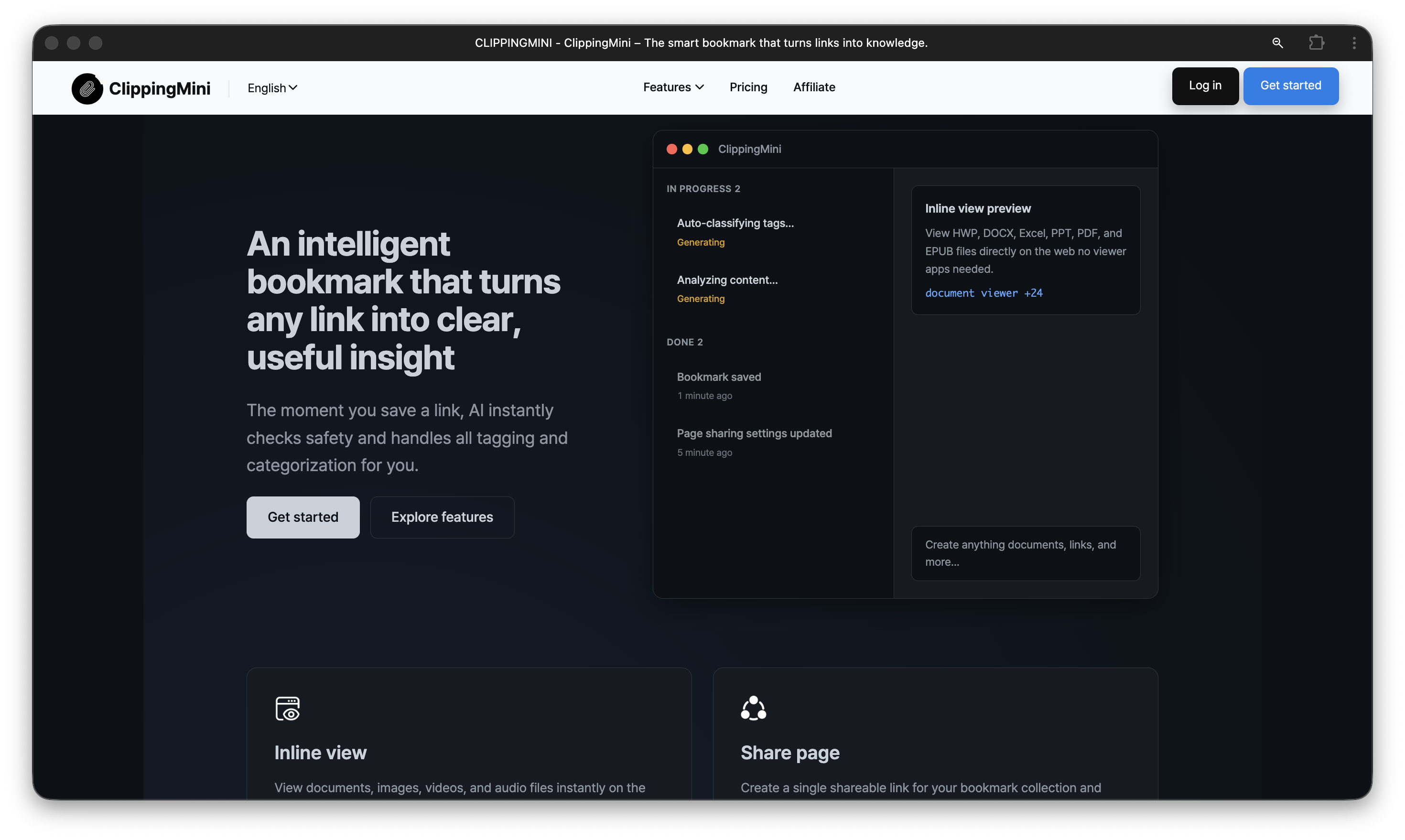Screen dimensions: 1405x840
Task: Click the Share page circles icon
Action: [x=753, y=708]
